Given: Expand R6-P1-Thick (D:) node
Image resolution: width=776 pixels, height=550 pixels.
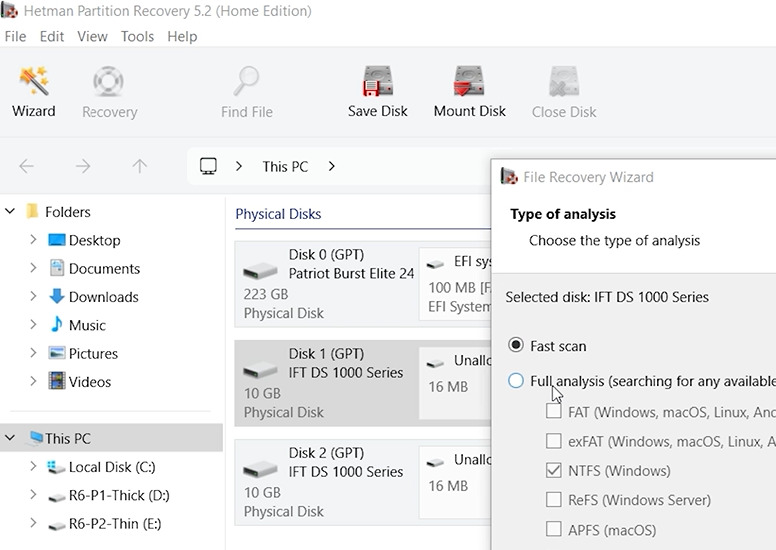Looking at the screenshot, I should point(33,494).
